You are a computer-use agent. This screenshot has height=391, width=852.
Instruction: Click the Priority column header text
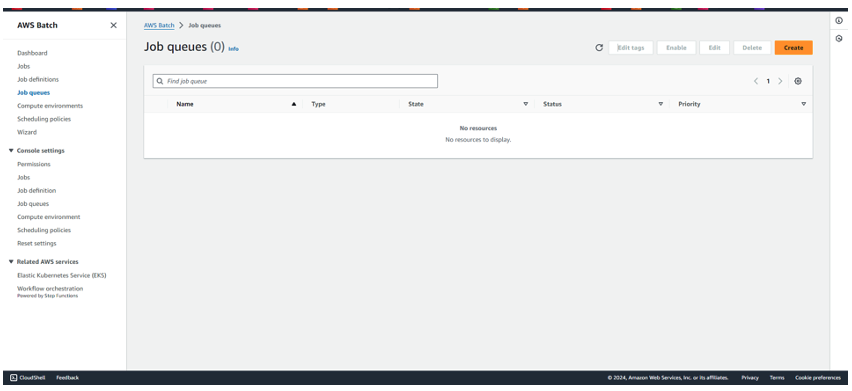(x=689, y=104)
